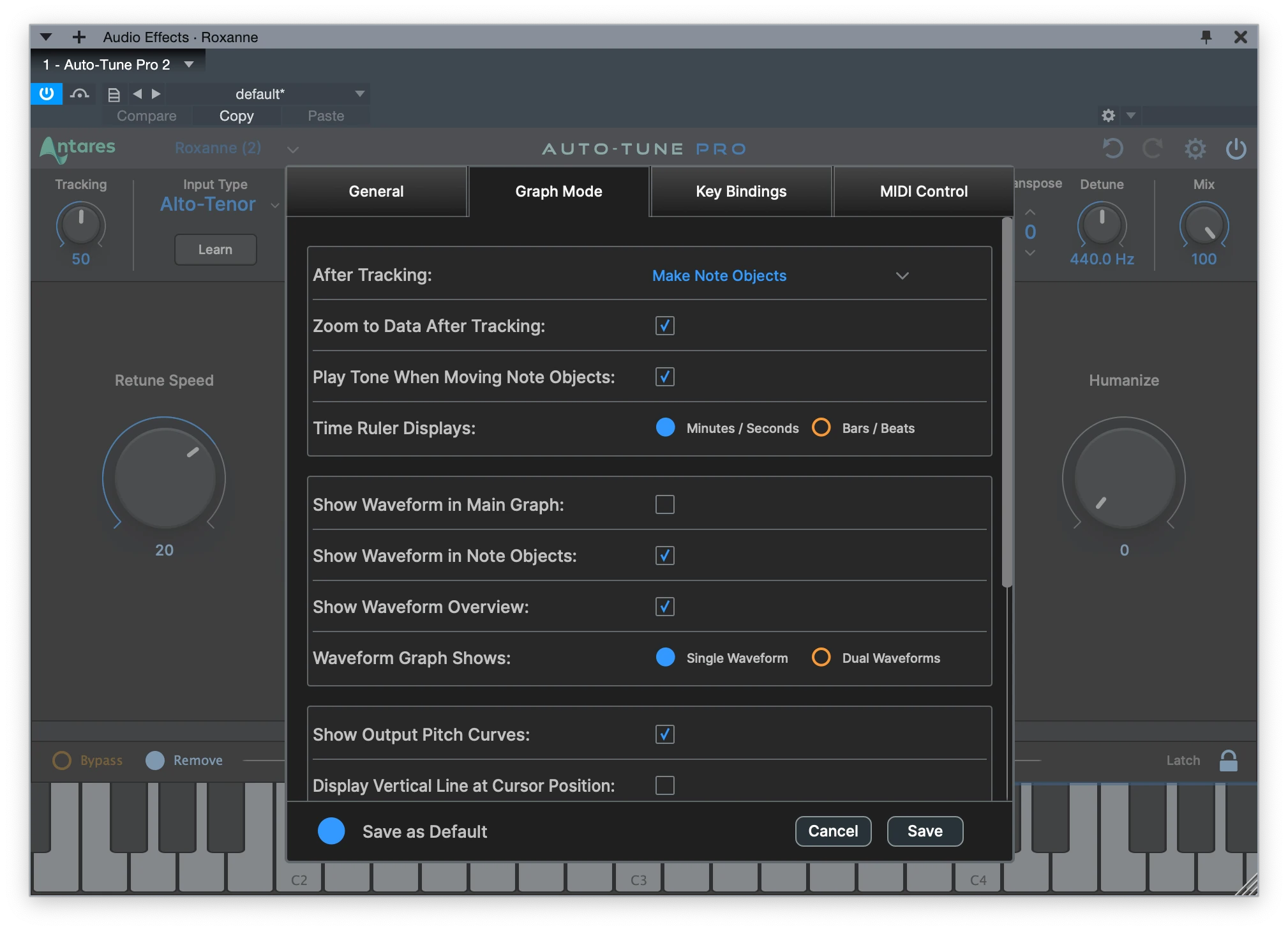Decrease Transpose with down arrow
The height and width of the screenshot is (931, 1288).
coord(1030,253)
